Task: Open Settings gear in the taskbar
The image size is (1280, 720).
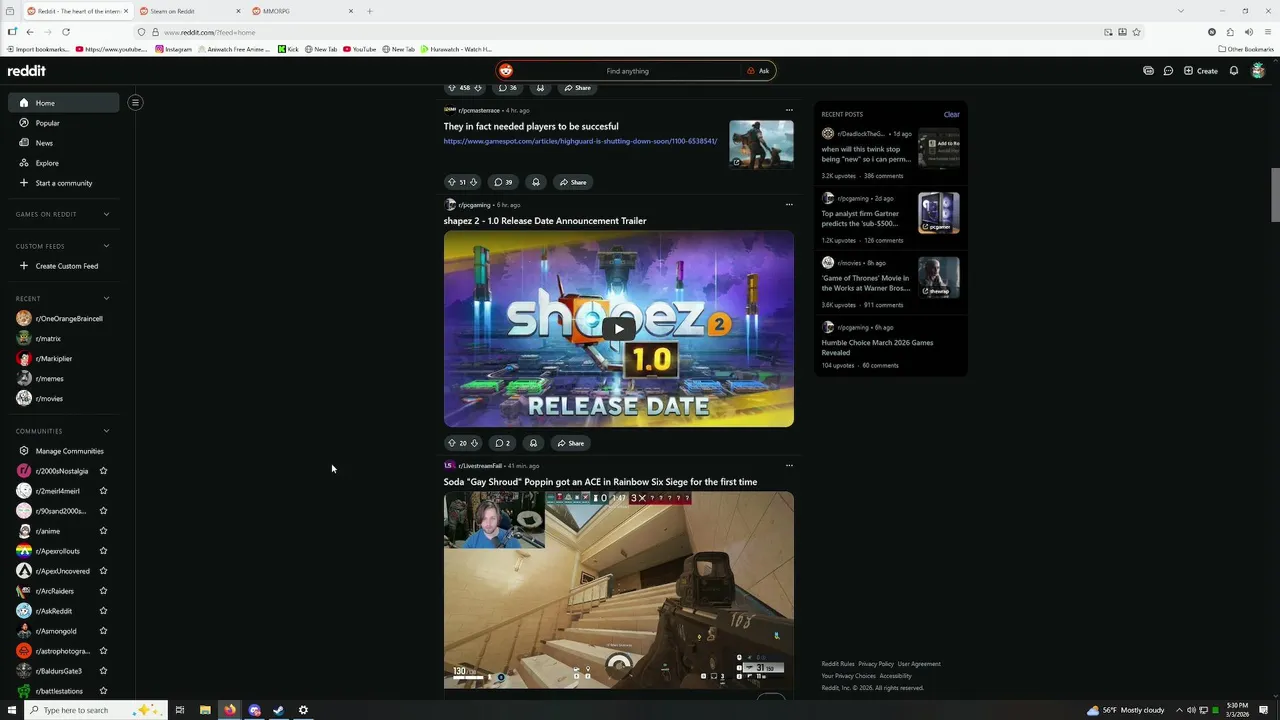Action: click(x=303, y=710)
